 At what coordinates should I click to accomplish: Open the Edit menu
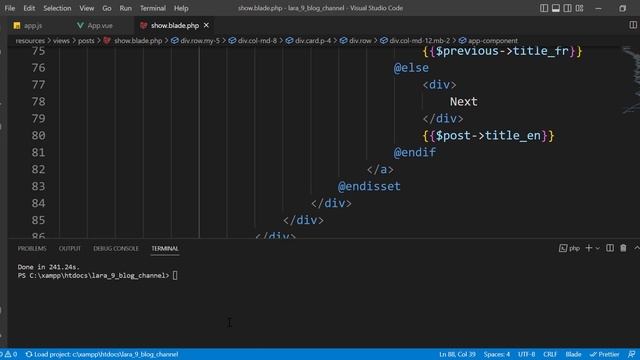(x=29, y=8)
